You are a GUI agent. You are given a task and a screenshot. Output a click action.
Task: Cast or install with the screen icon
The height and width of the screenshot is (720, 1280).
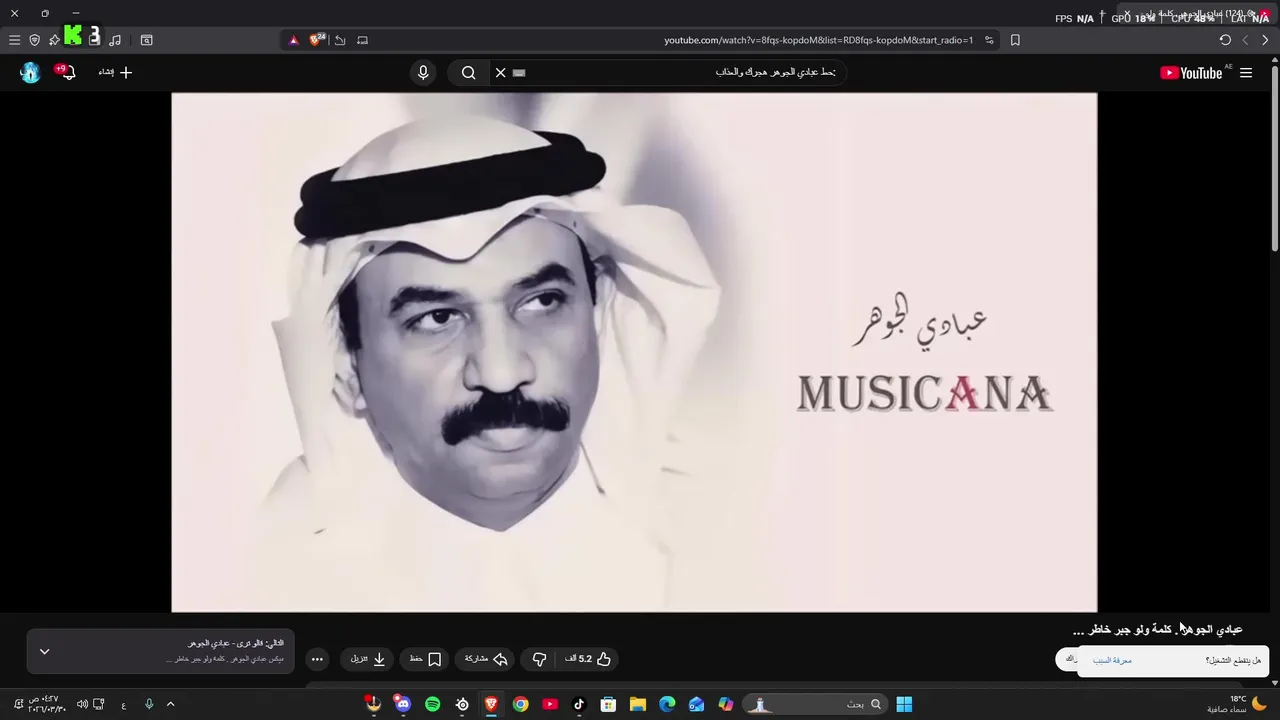[362, 40]
